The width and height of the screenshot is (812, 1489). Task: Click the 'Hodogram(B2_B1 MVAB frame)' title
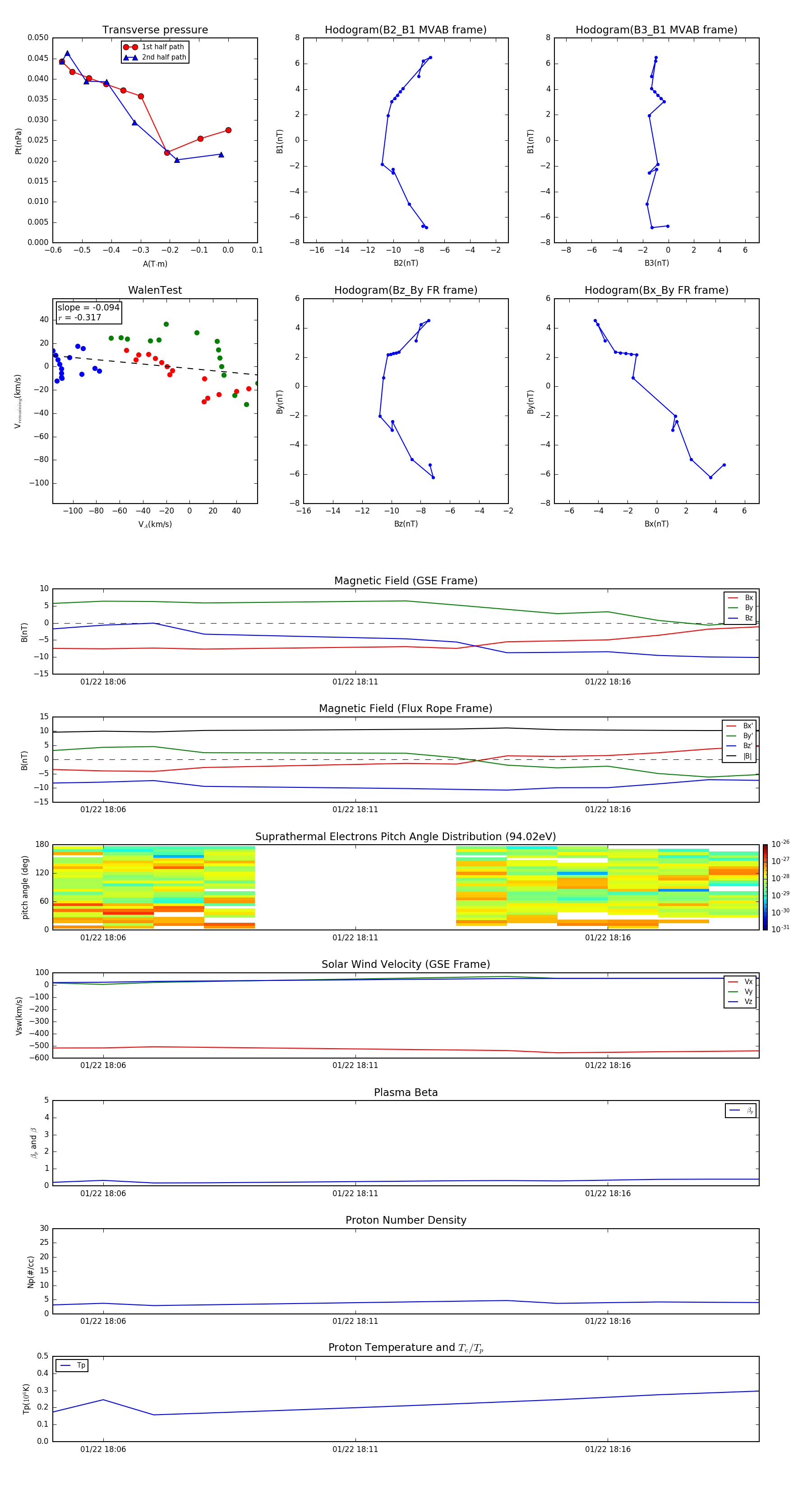pyautogui.click(x=406, y=30)
